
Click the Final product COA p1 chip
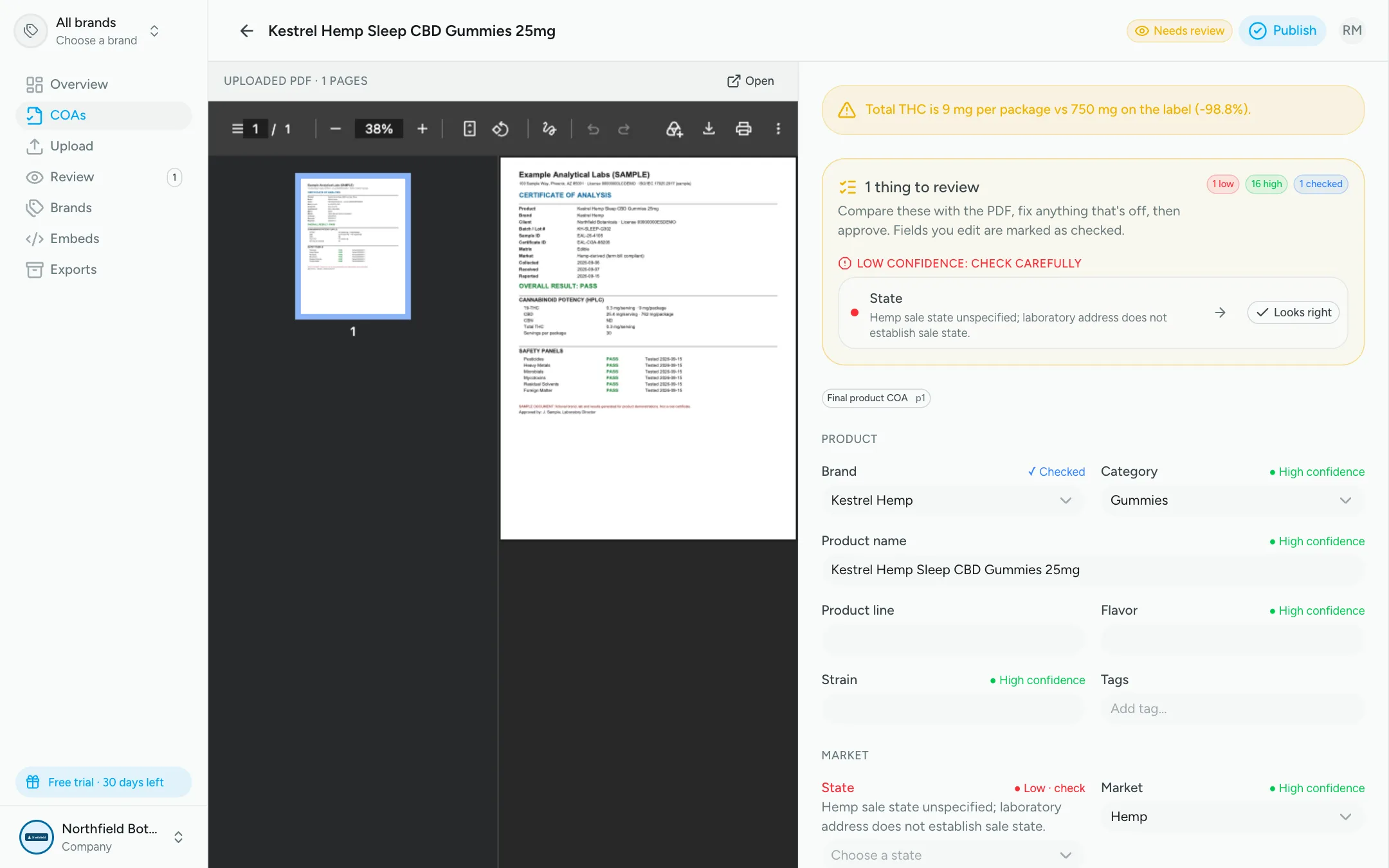coord(876,398)
